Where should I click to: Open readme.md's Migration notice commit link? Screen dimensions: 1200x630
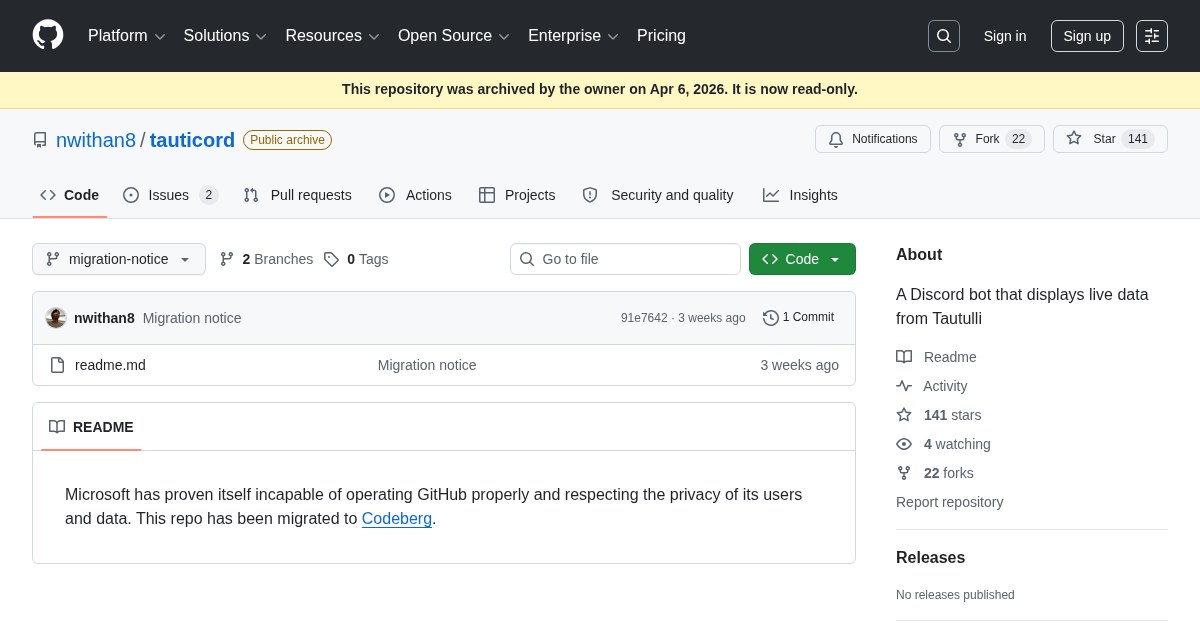point(427,365)
